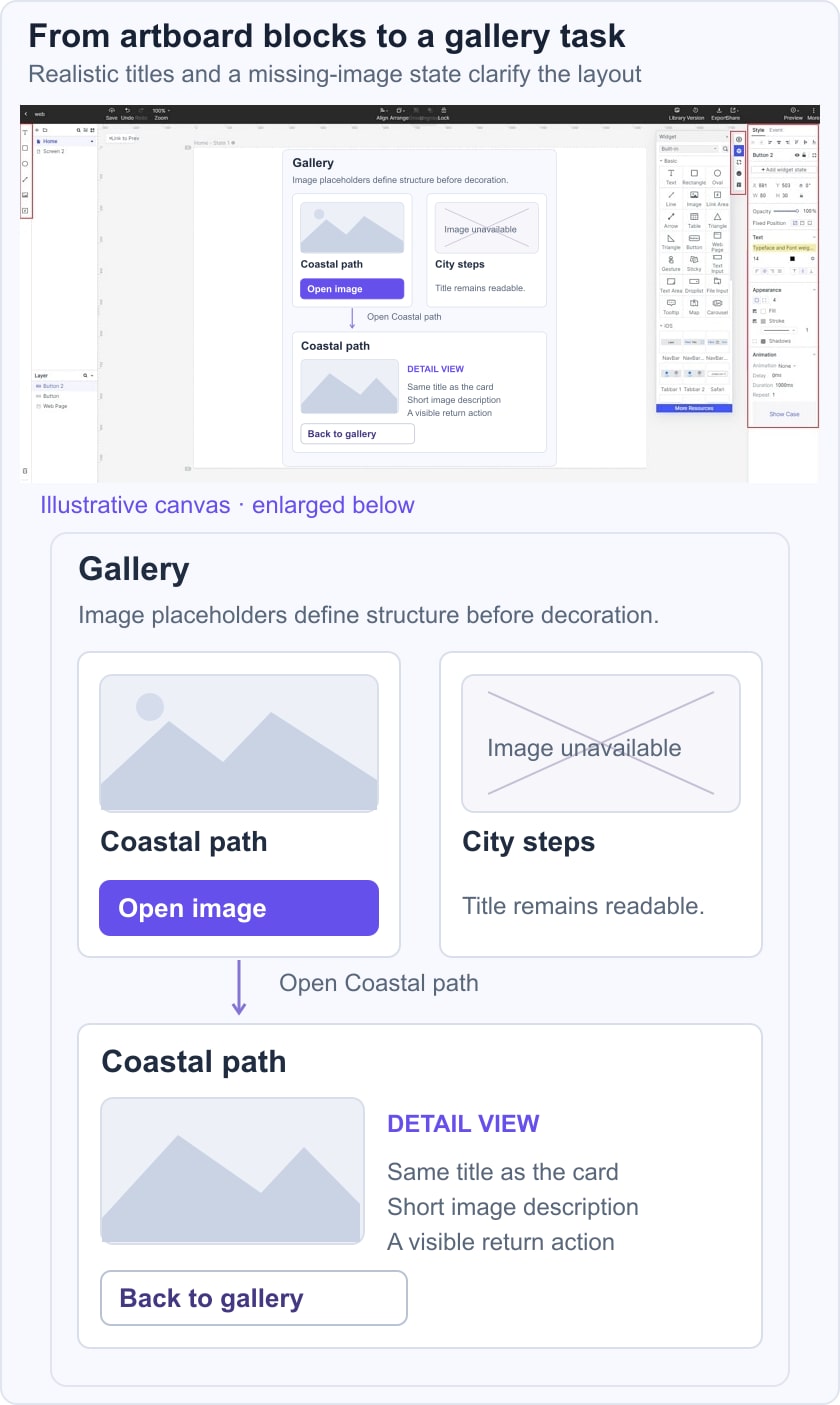
Task: Pick the Link Area widget in the Widget panel
Action: coord(717,198)
